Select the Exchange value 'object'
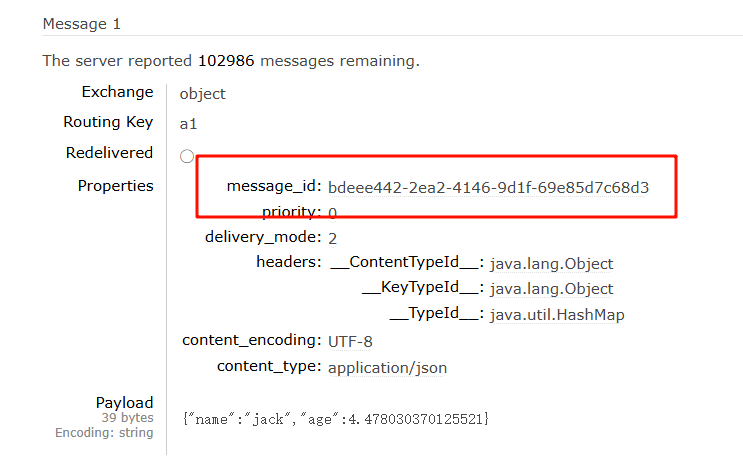Screen dimensions: 743x470 point(202,94)
